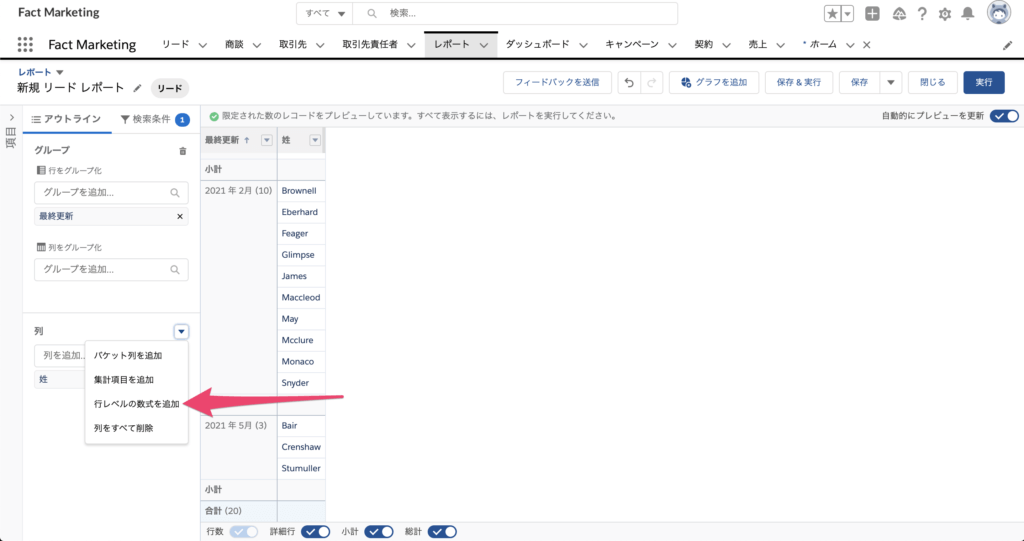Open the 取引先 tab dropdown chevron
This screenshot has width=1024, height=541.
coord(320,45)
